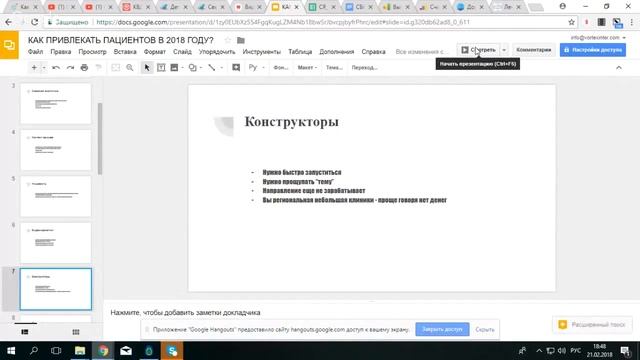This screenshot has height=360, width=640.
Task: Open the Вставка menu
Action: pos(125,52)
